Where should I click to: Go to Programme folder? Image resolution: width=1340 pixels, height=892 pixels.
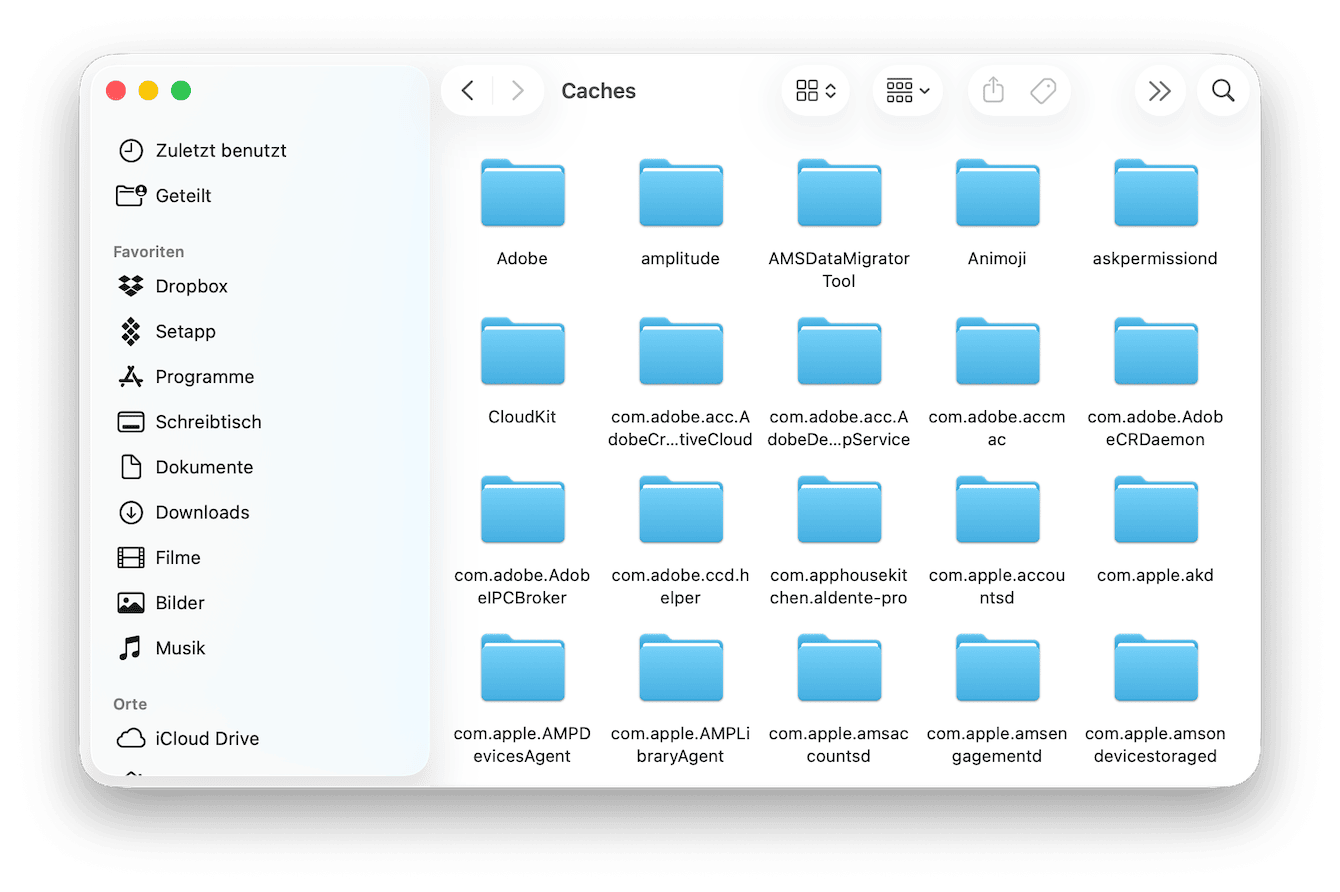coord(204,377)
